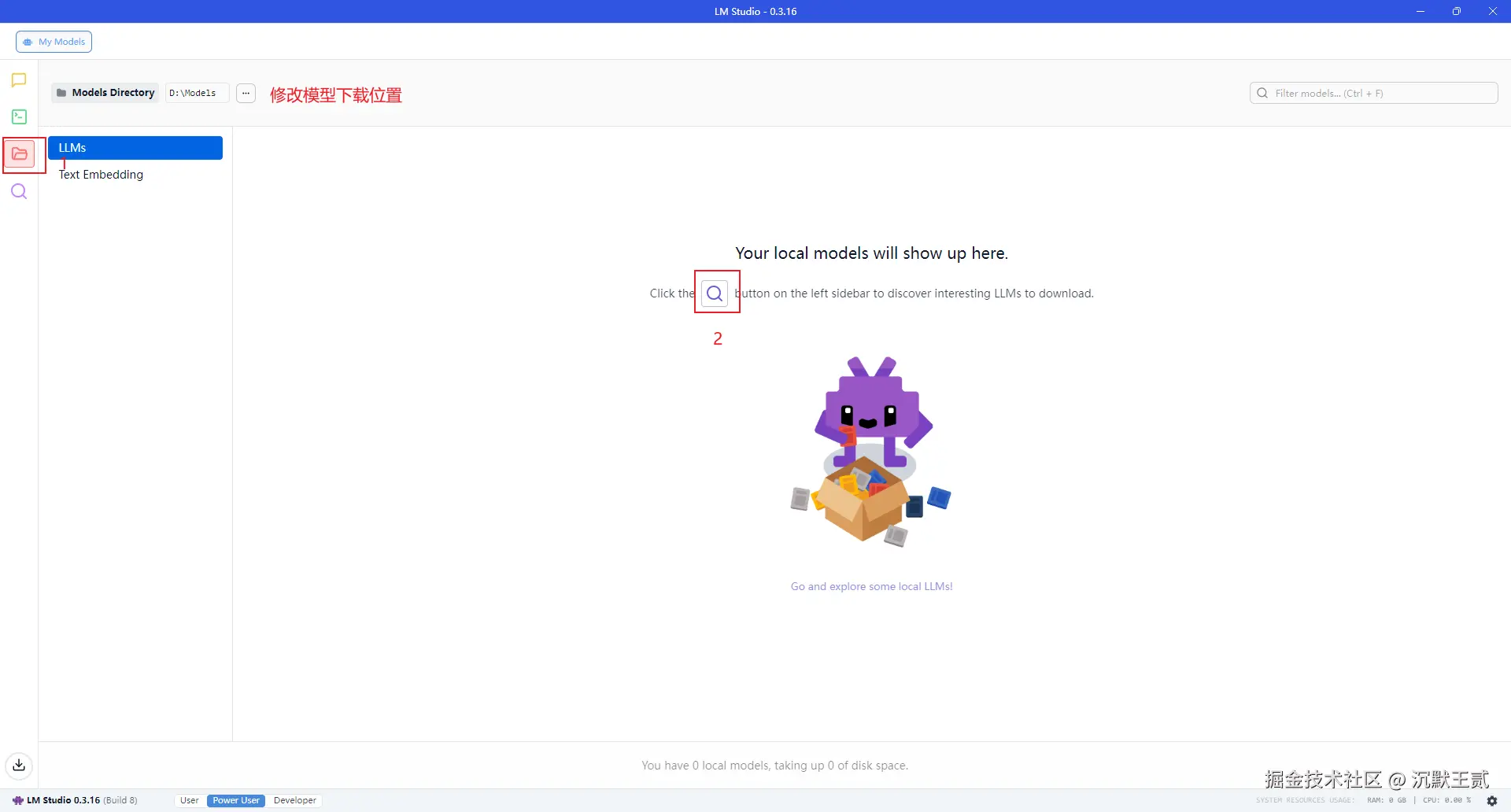This screenshot has height=812, width=1511.
Task: Click the LM Studio logo in the status bar
Action: 17,800
